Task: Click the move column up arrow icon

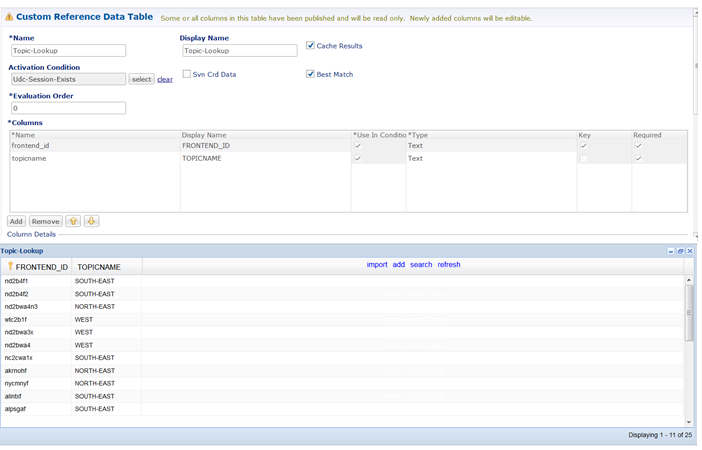Action: 73,221
